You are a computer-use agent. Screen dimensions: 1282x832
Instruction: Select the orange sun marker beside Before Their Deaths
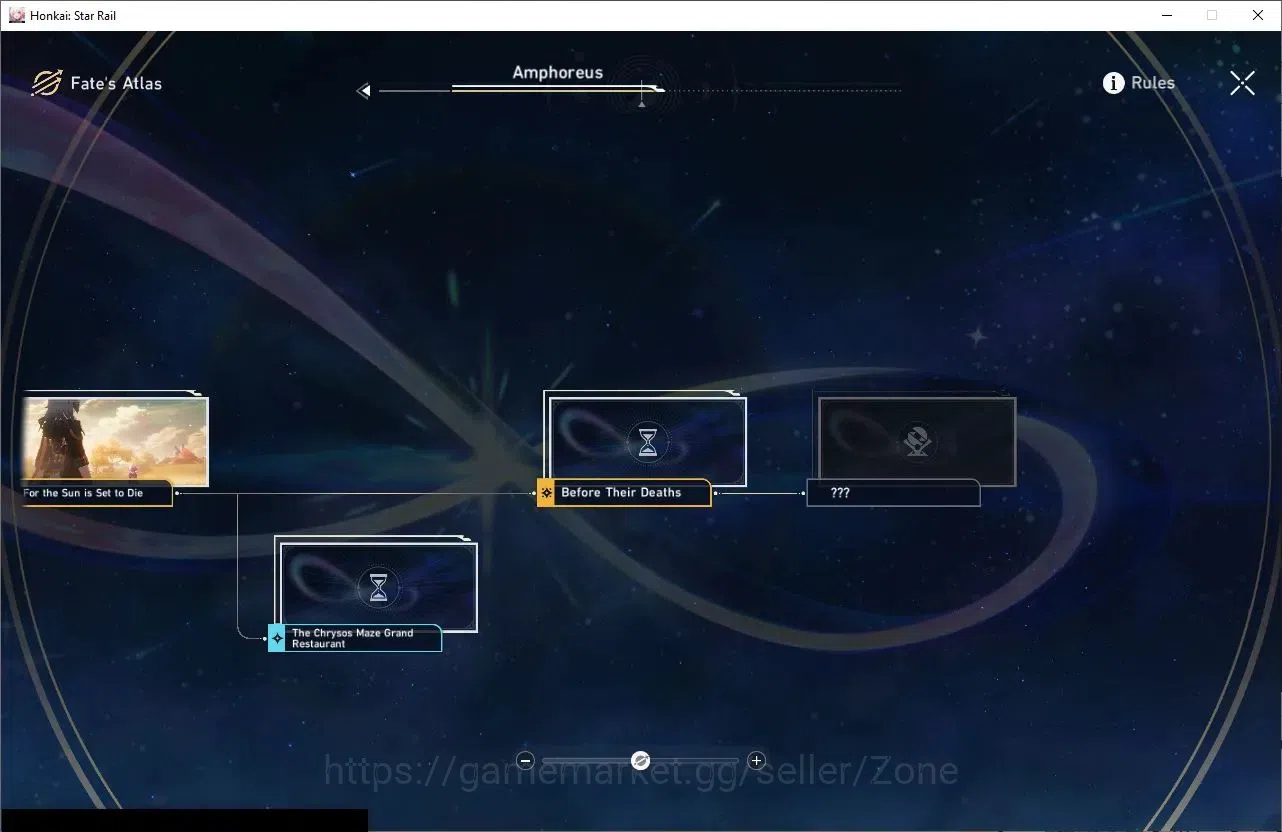coord(546,493)
